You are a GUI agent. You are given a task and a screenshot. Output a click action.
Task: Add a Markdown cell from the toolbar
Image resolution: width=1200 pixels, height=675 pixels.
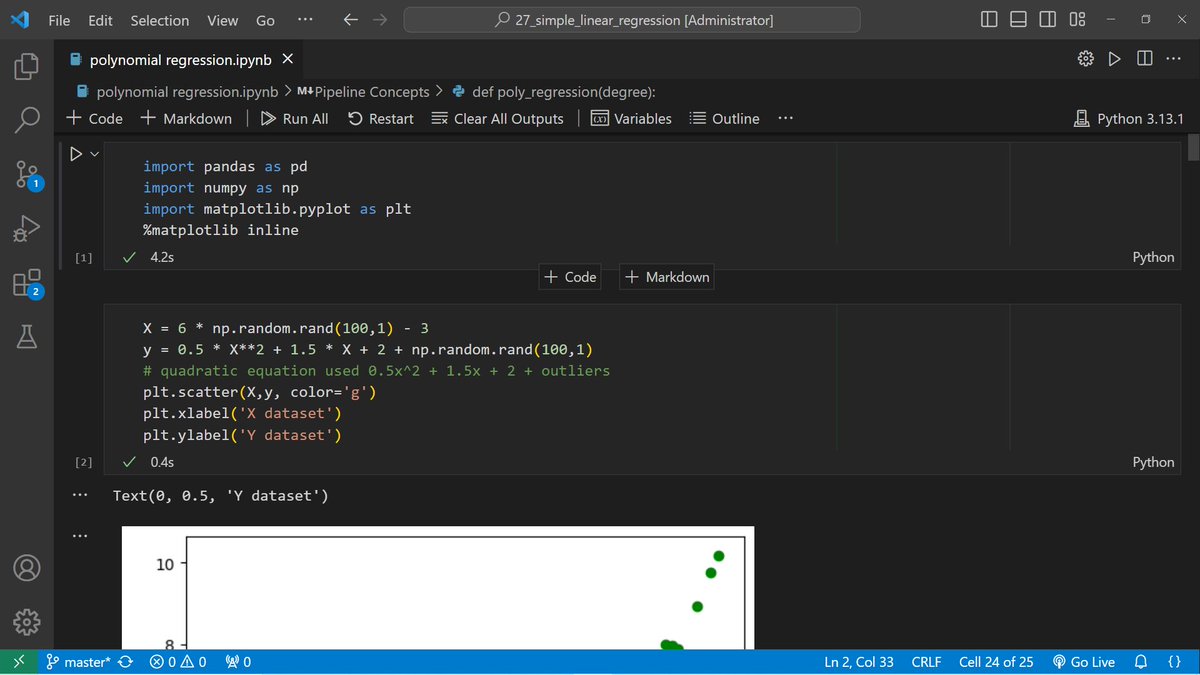(186, 118)
